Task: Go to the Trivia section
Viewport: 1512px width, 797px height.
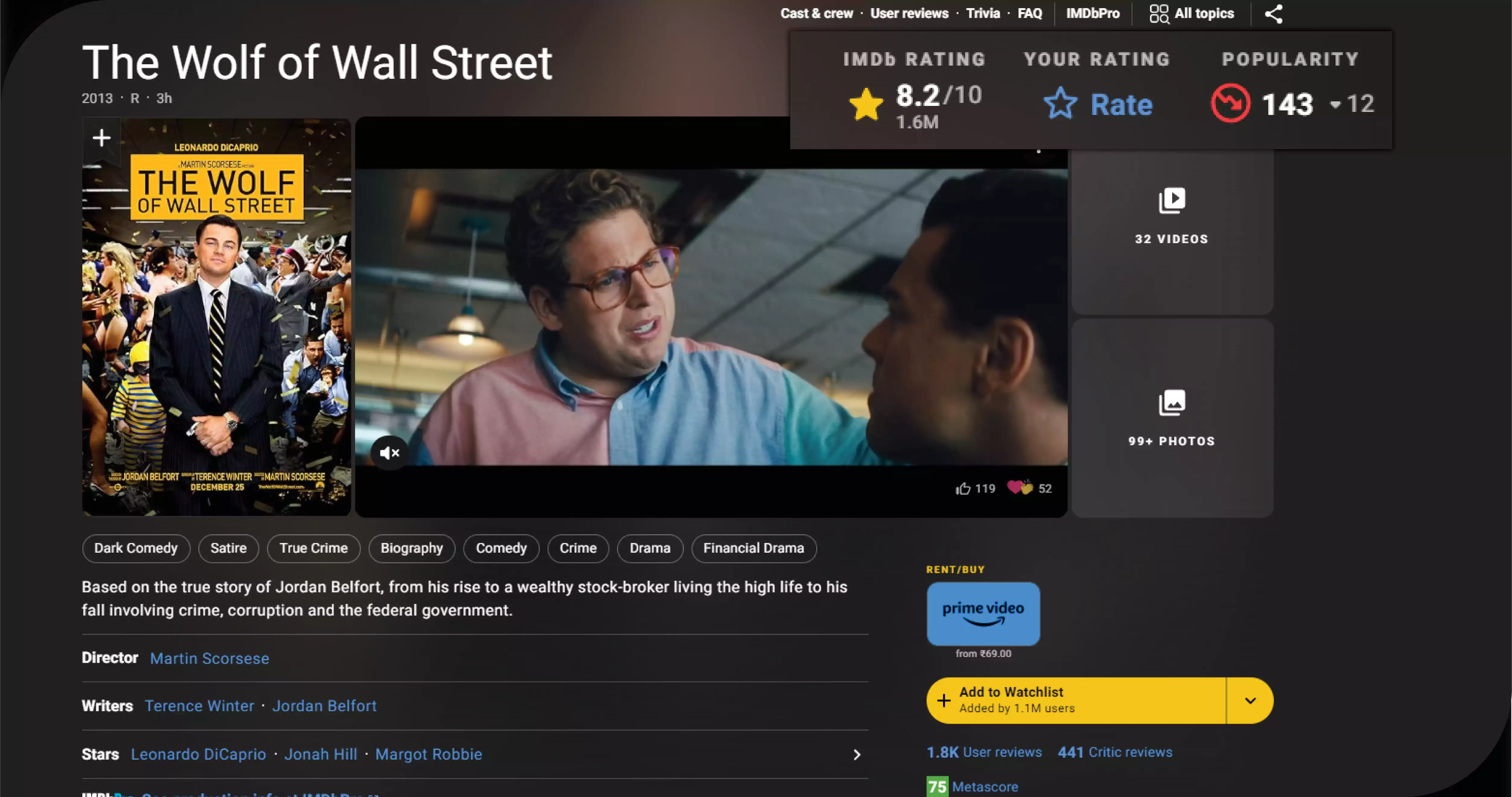Action: pos(983,14)
